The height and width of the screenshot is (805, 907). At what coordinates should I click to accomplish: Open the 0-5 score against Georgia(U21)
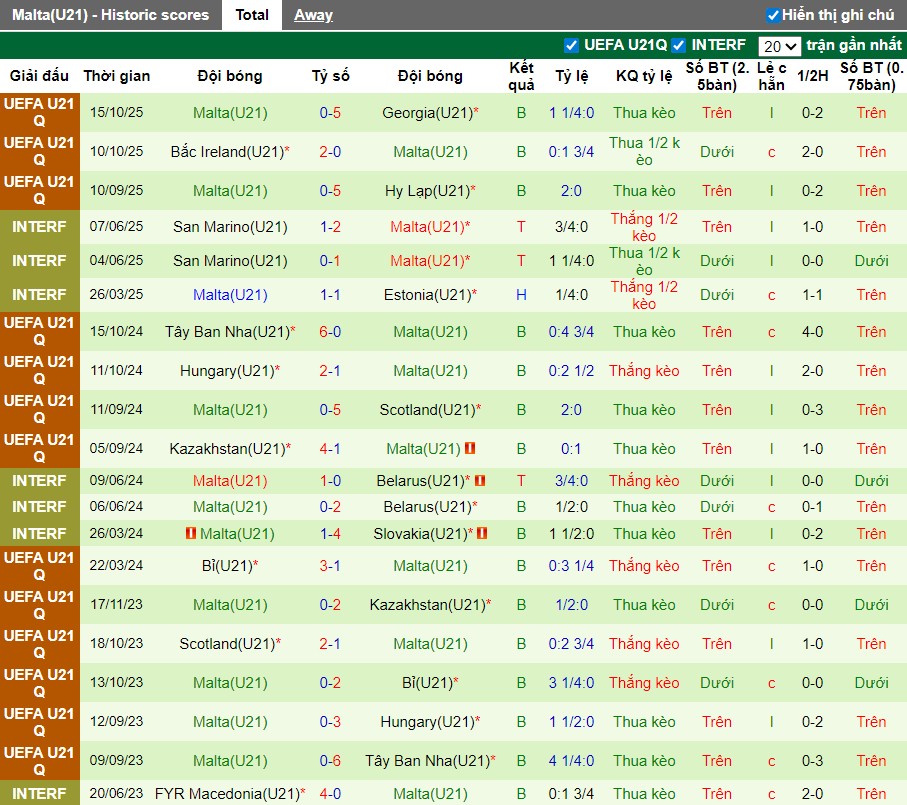[x=330, y=113]
